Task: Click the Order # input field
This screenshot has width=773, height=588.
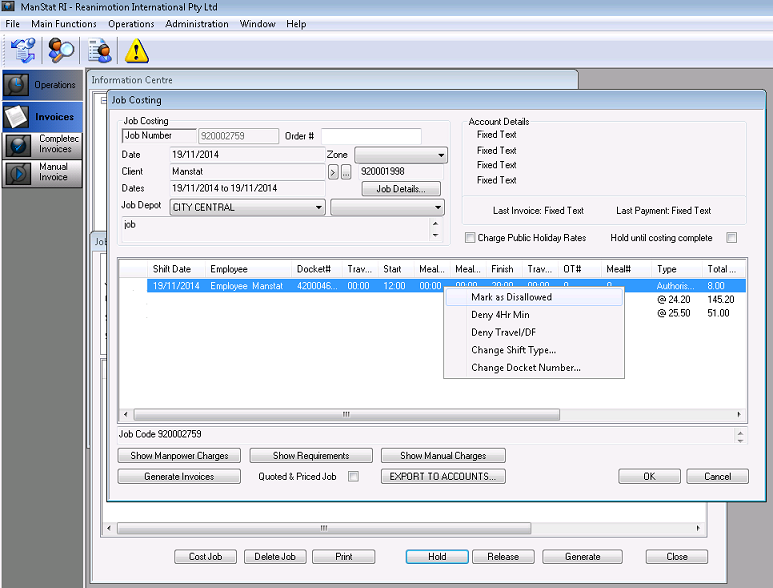Action: pyautogui.click(x=371, y=136)
